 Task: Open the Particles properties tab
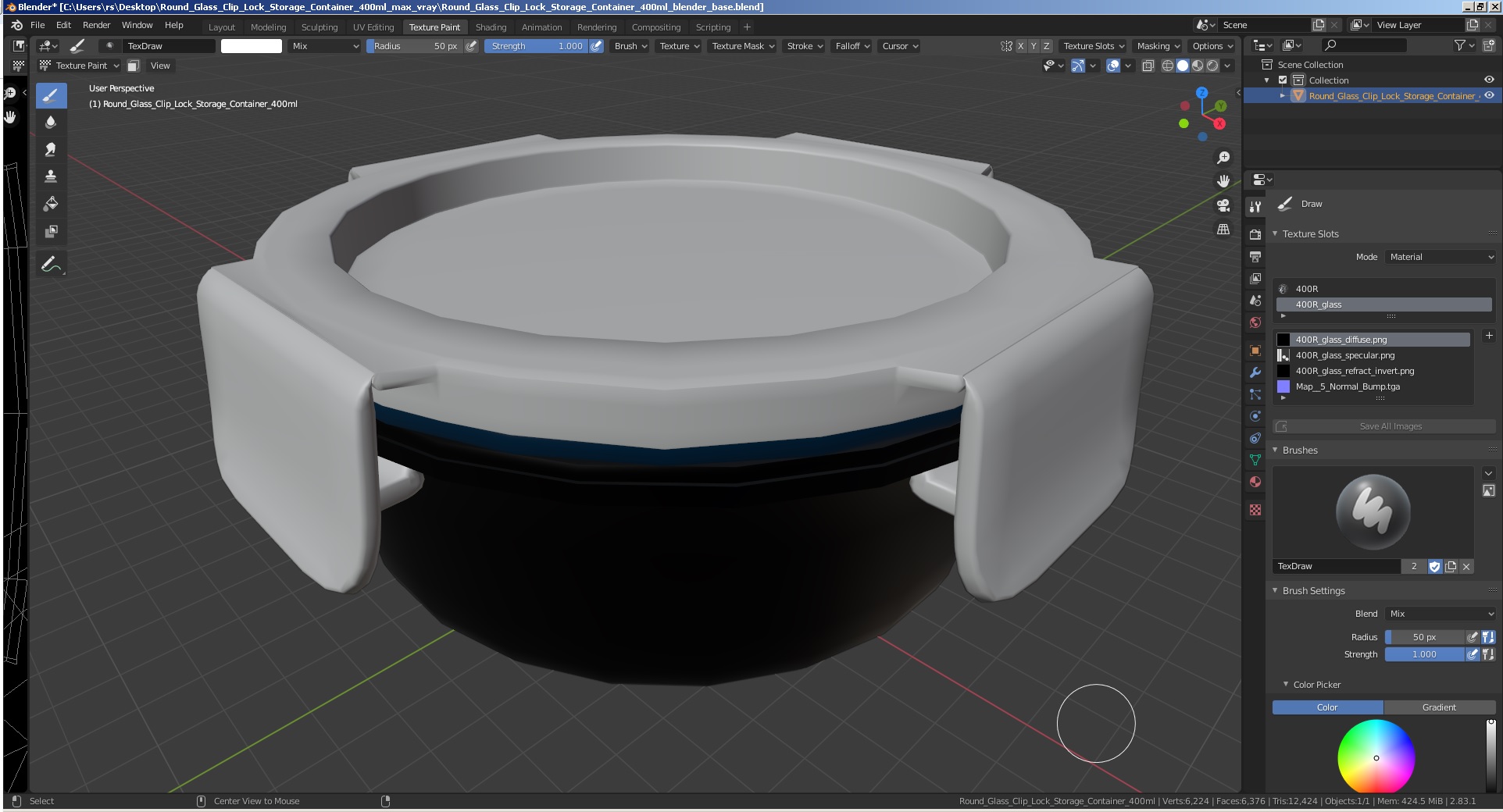[1255, 394]
